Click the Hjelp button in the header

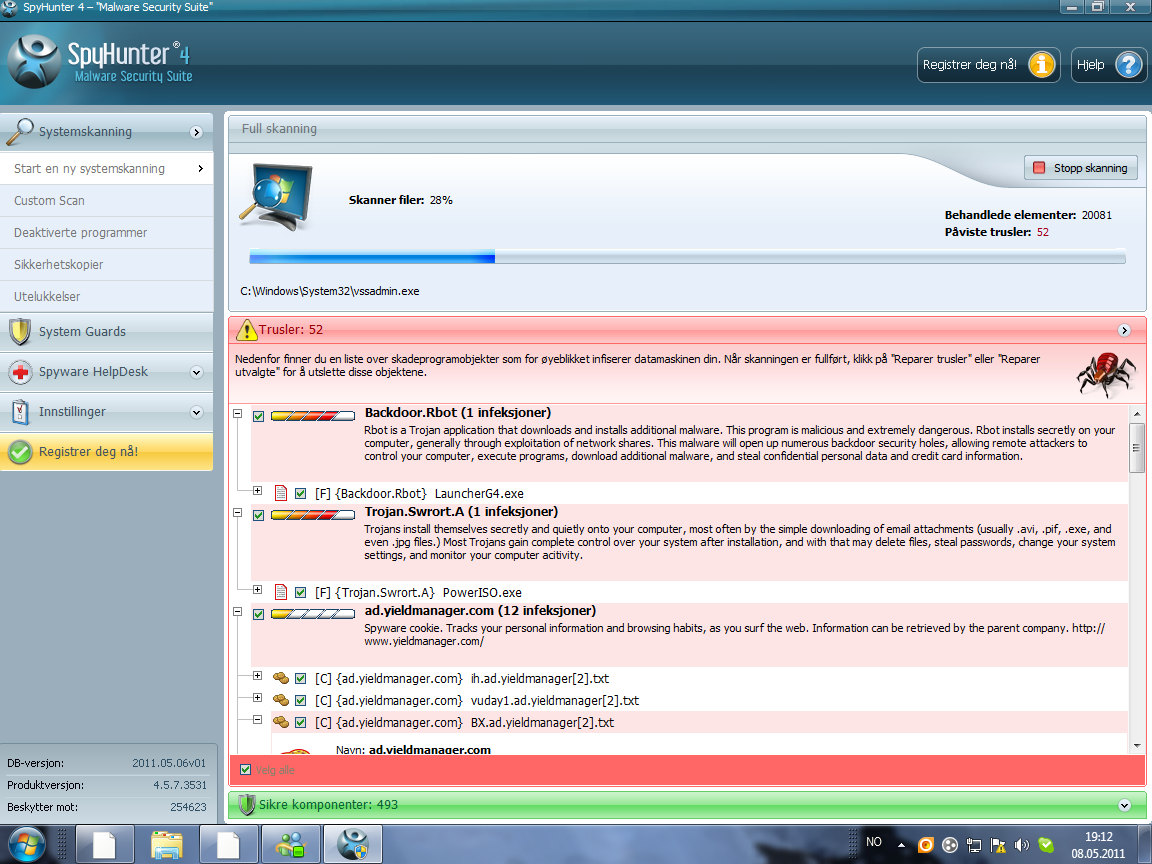[1109, 65]
